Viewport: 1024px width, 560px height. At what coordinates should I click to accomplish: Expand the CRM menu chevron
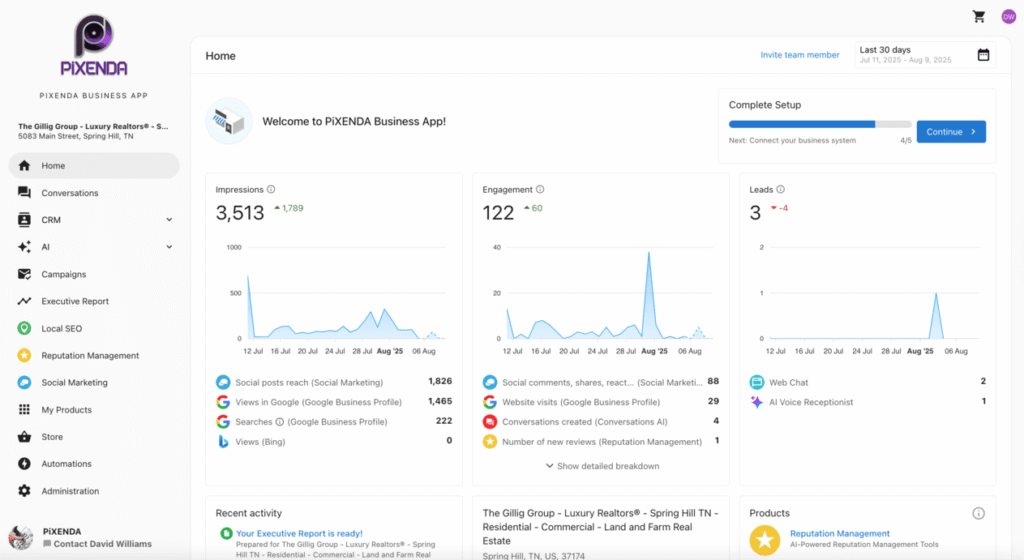tap(169, 220)
